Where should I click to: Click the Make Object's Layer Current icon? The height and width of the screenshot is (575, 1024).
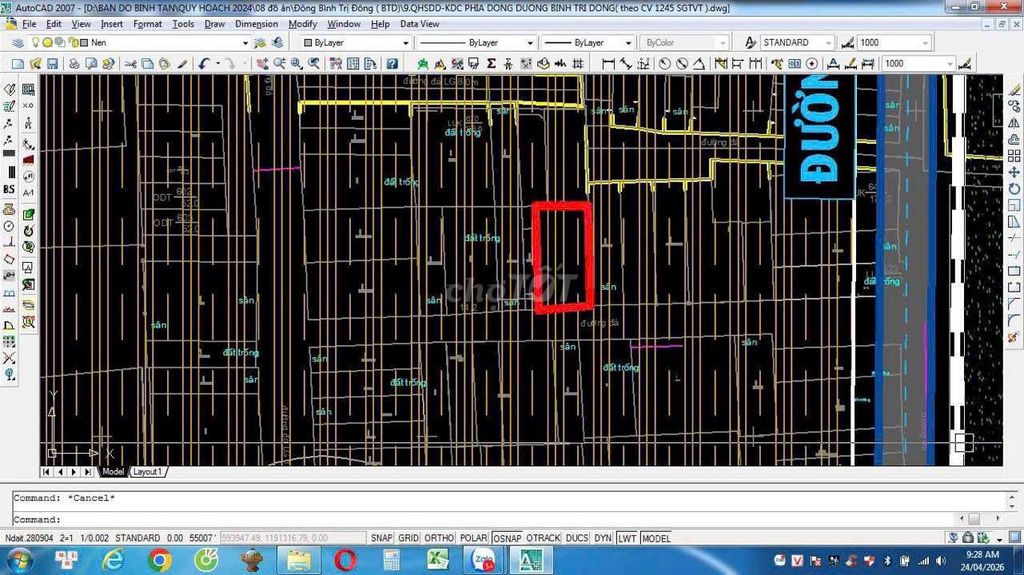click(x=260, y=42)
